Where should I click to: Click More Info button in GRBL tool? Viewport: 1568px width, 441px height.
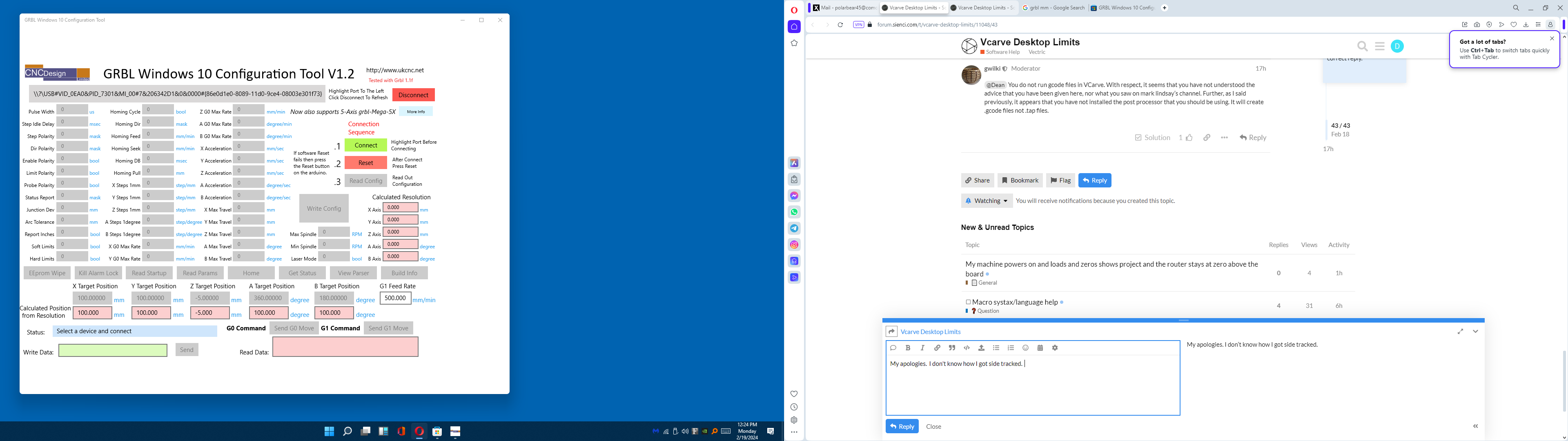(x=416, y=111)
